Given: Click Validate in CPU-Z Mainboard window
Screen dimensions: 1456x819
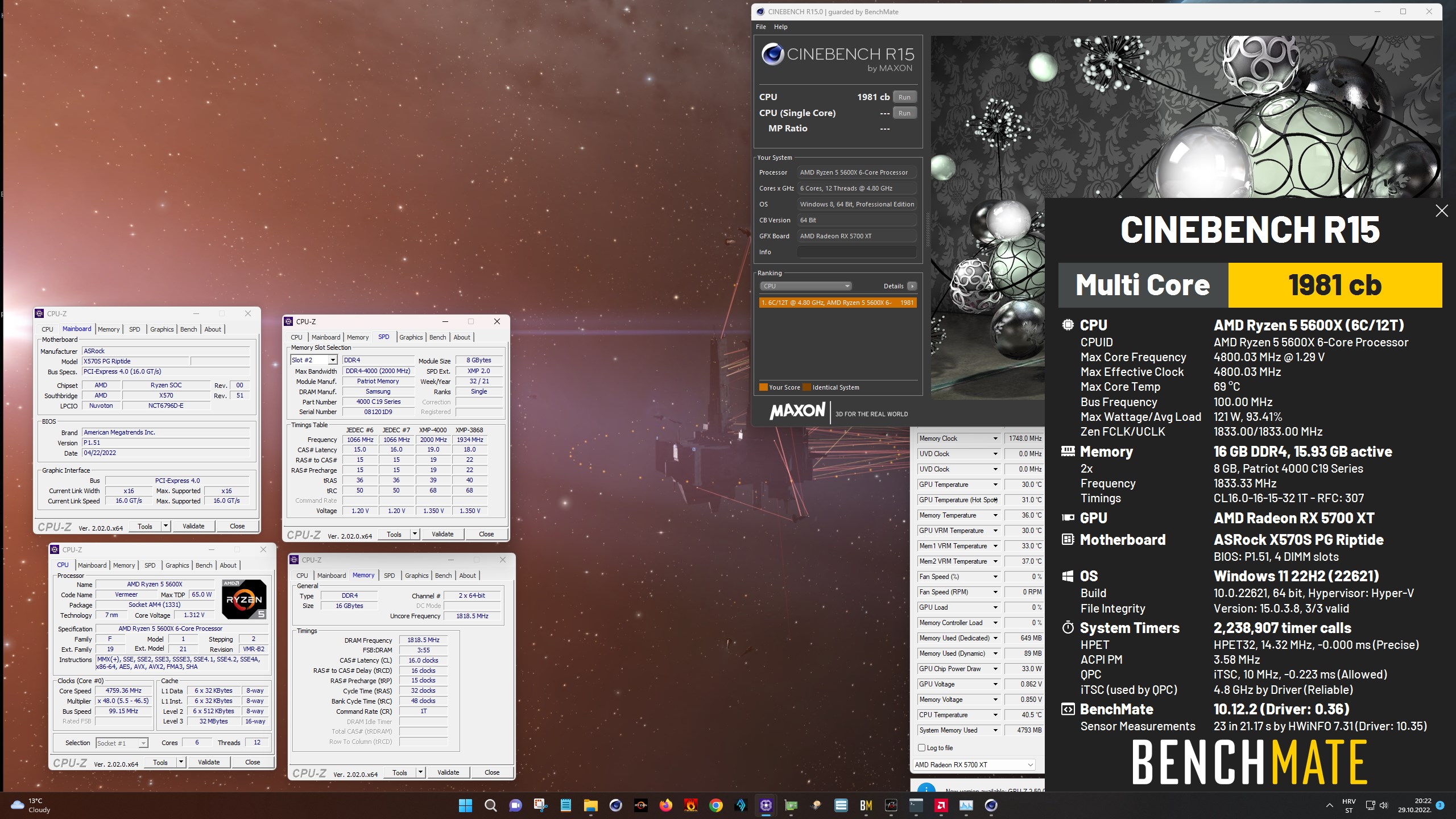Looking at the screenshot, I should (x=193, y=526).
